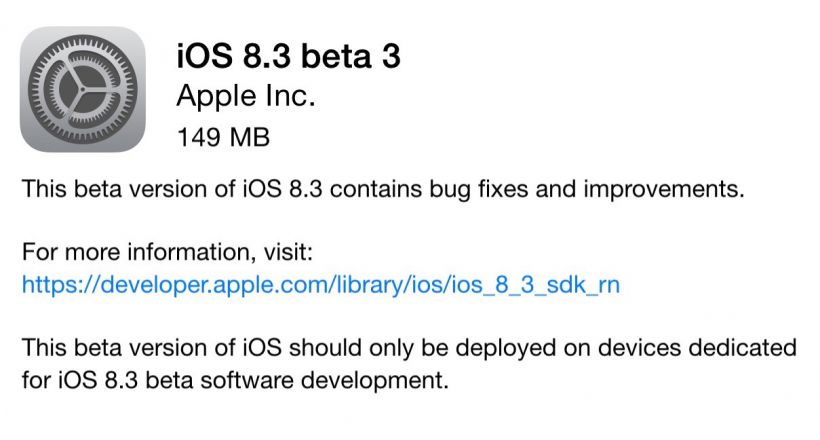Screen dimensions: 820x440
Task: Click the word improvements in the description
Action: tap(664, 189)
